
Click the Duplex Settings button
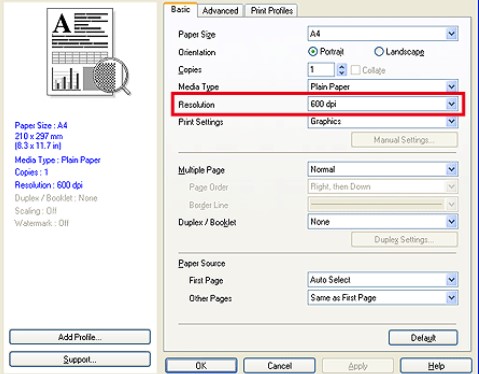(x=404, y=240)
